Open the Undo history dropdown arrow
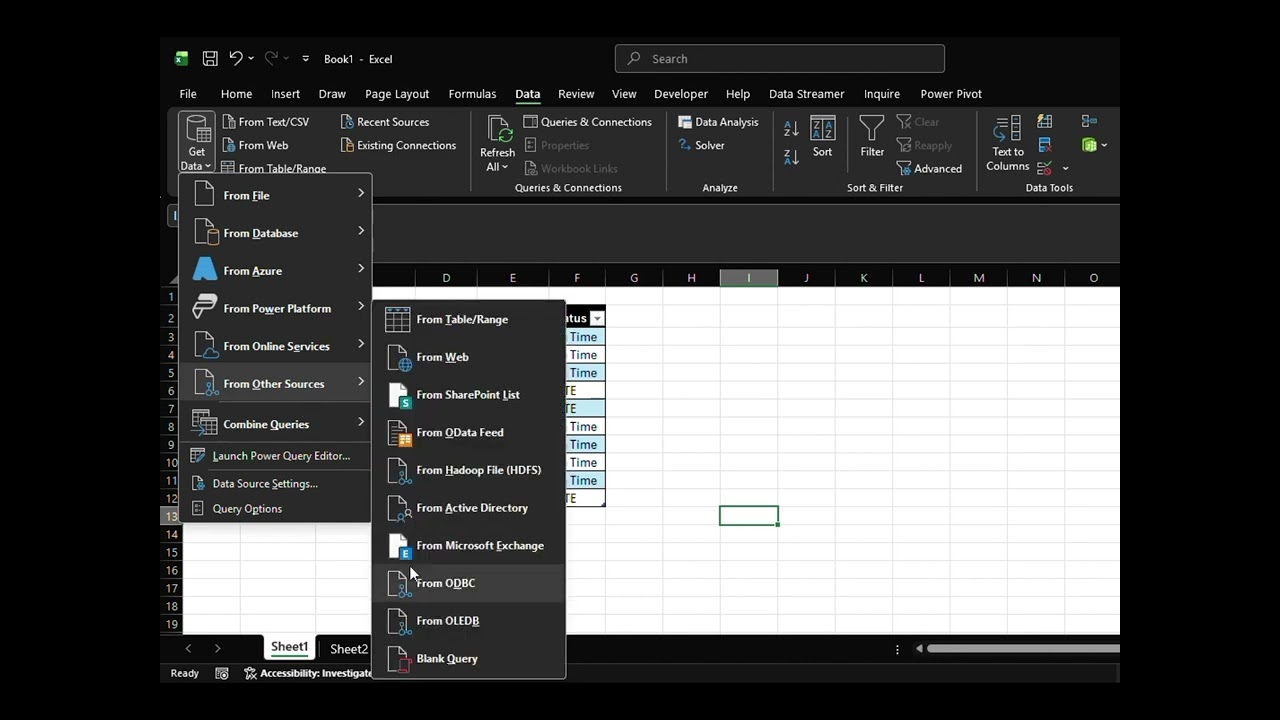Screen dimensions: 1280x720 [x=251, y=59]
